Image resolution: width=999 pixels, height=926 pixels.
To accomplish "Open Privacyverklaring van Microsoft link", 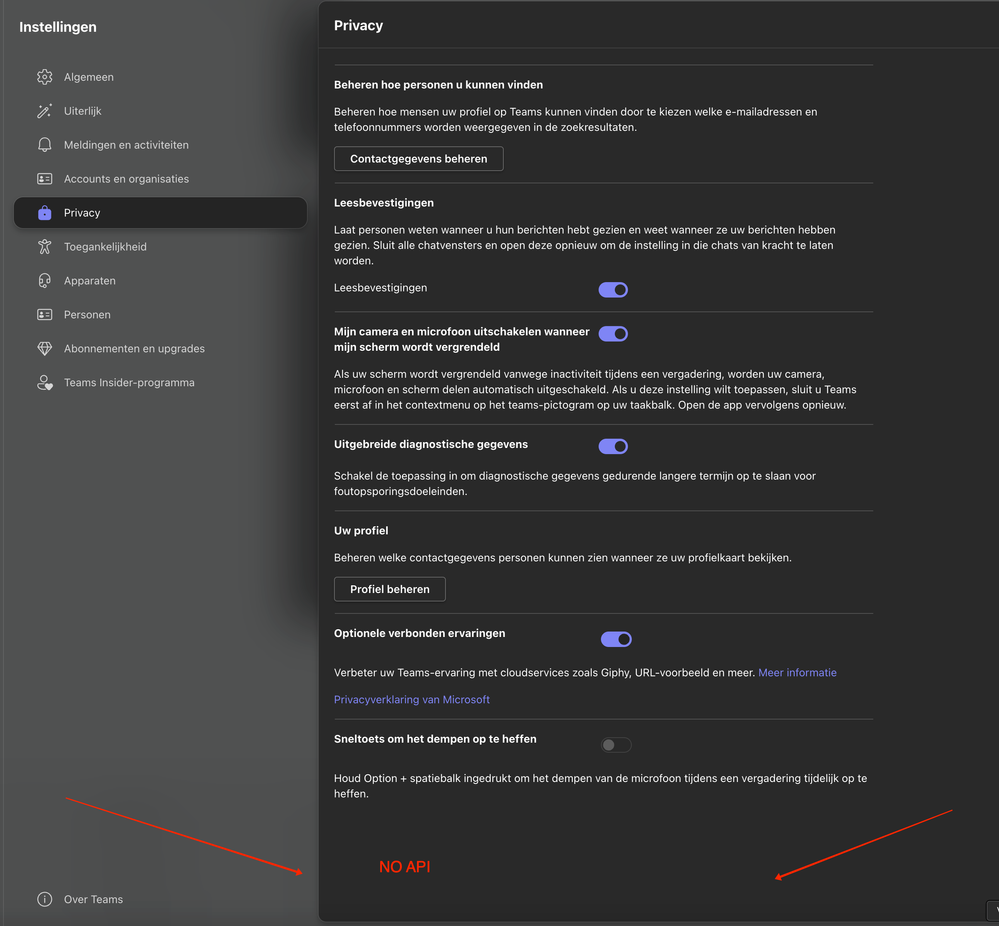I will pyautogui.click(x=412, y=700).
